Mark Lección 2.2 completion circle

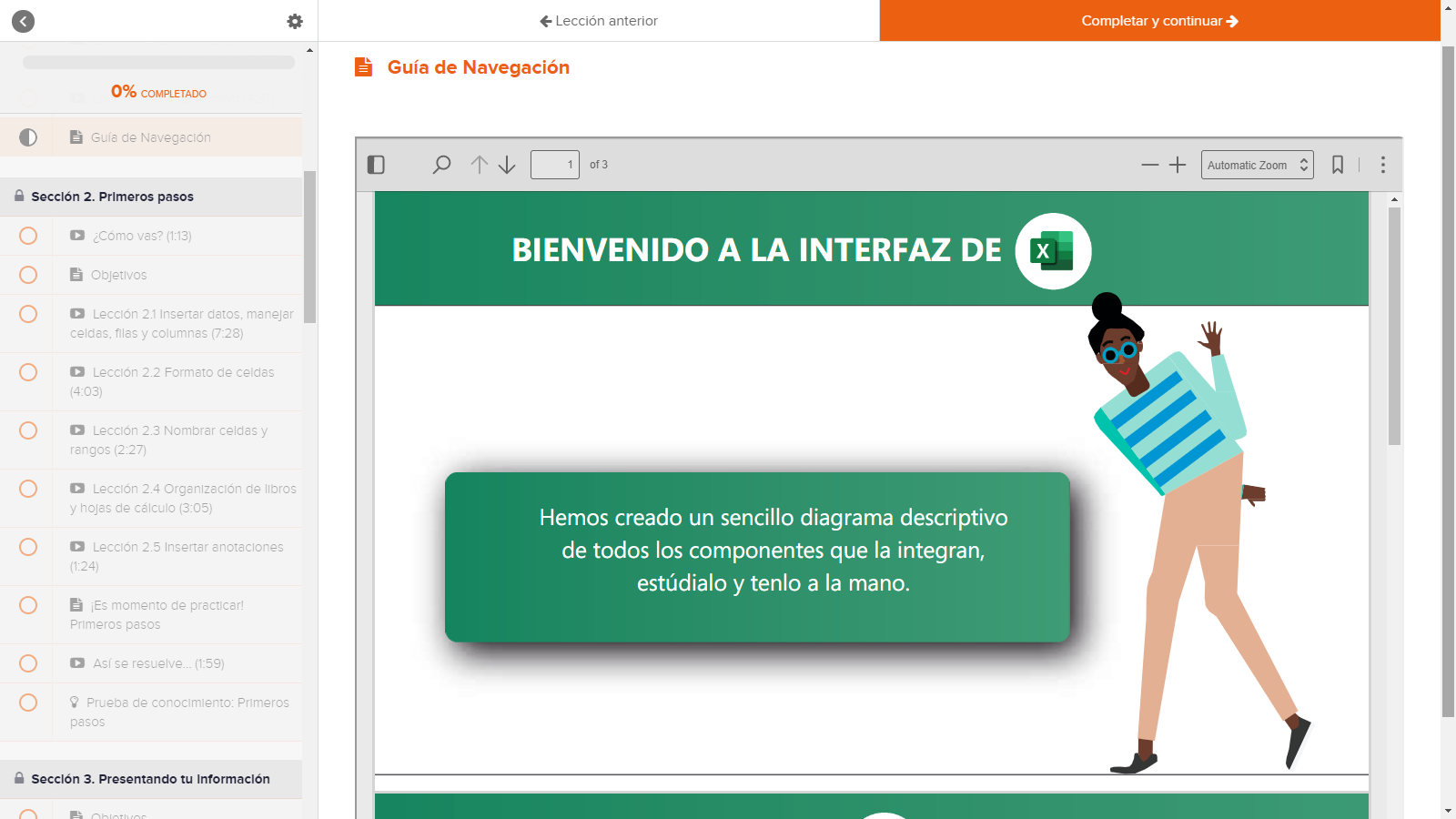(x=28, y=372)
